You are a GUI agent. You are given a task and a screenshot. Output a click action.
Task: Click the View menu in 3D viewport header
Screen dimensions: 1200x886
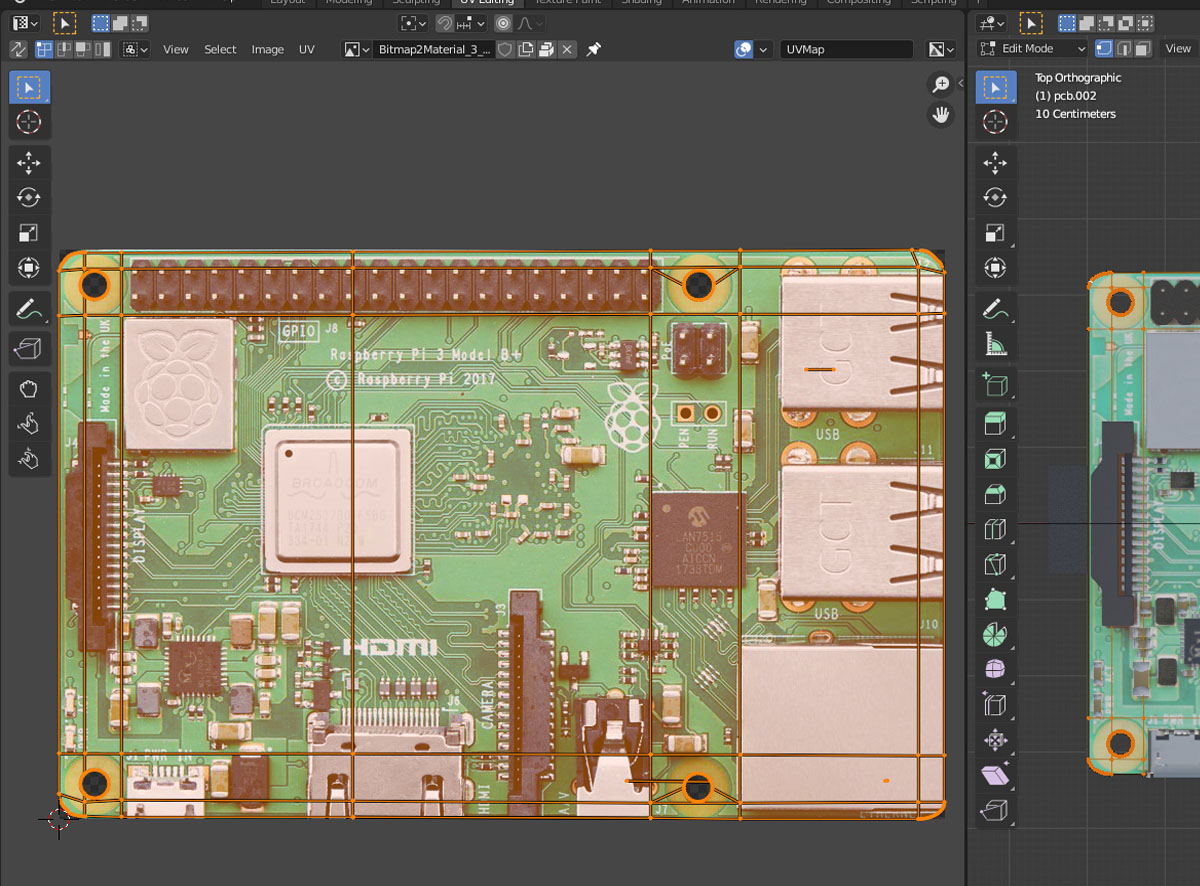[x=1178, y=48]
